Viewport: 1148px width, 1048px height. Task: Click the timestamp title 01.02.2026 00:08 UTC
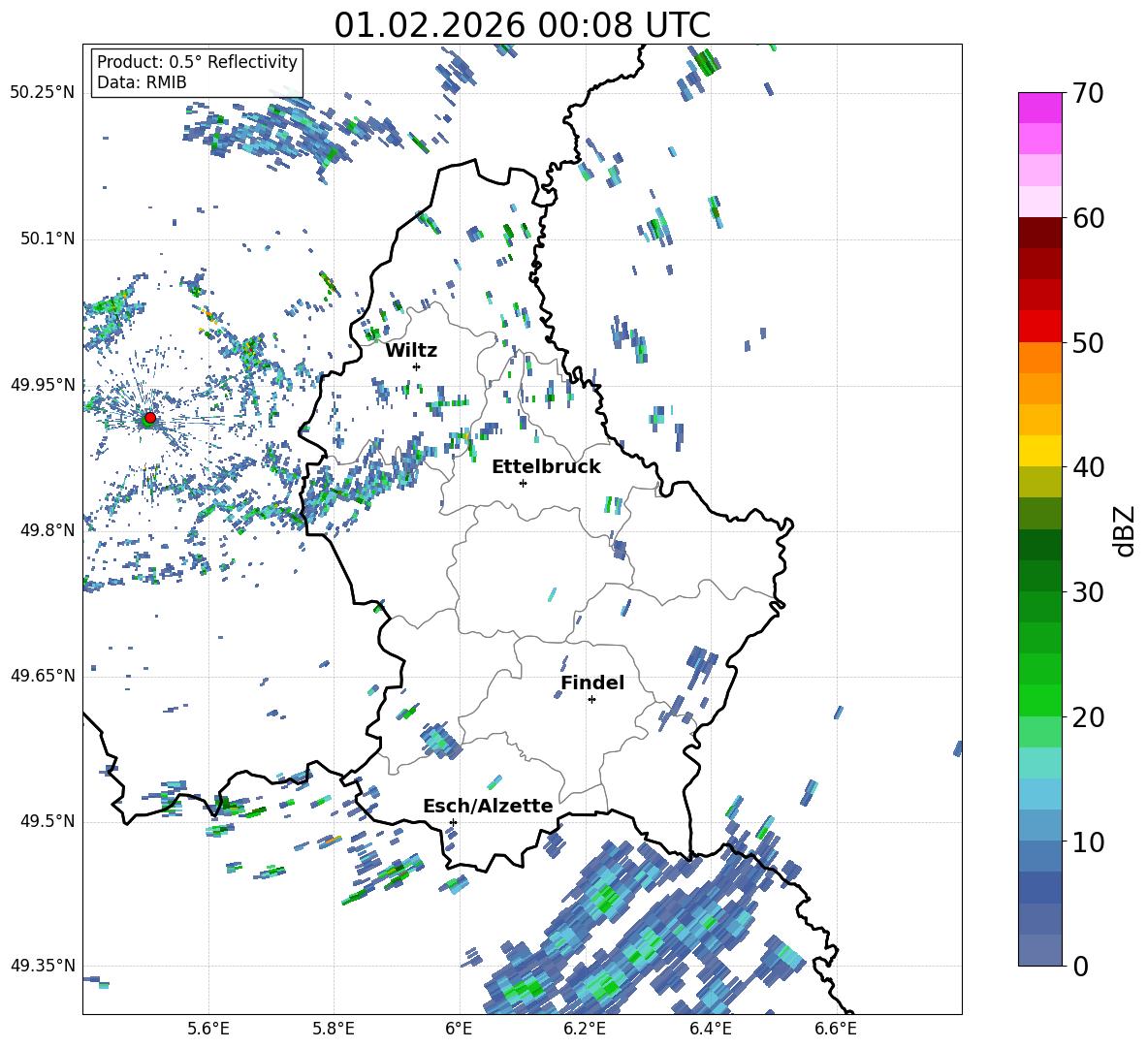tap(522, 25)
